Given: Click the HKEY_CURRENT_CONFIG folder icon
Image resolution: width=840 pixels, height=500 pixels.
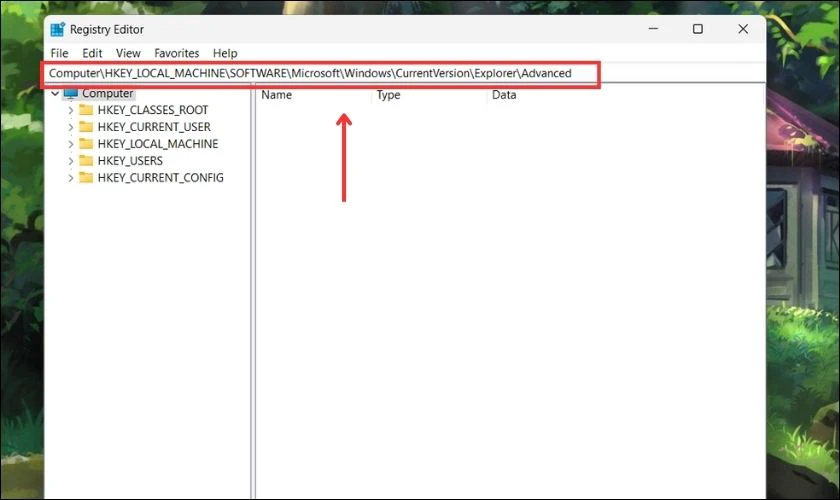Looking at the screenshot, I should (x=86, y=177).
